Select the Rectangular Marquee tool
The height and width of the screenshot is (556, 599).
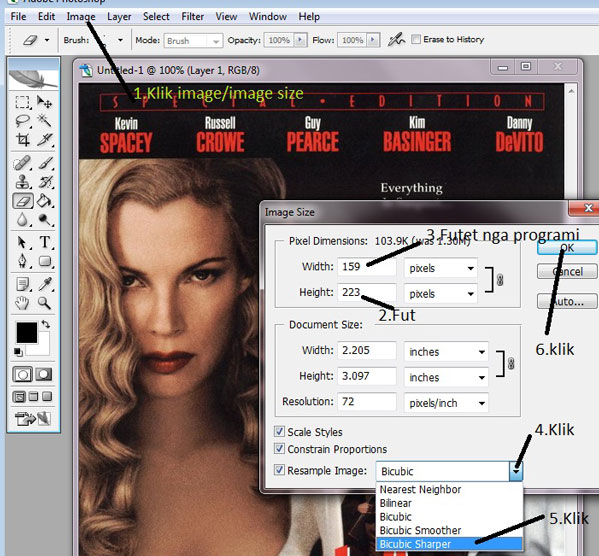coord(22,102)
